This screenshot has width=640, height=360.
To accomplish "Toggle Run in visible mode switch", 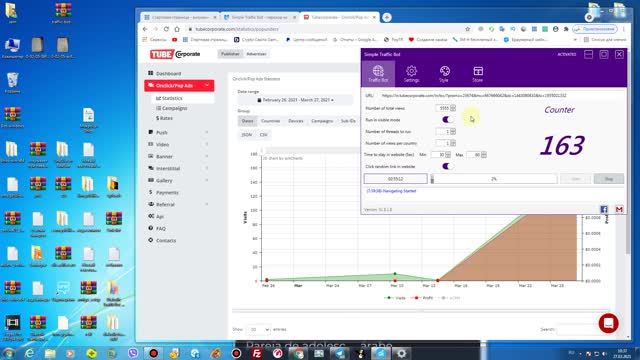I will pos(447,120).
